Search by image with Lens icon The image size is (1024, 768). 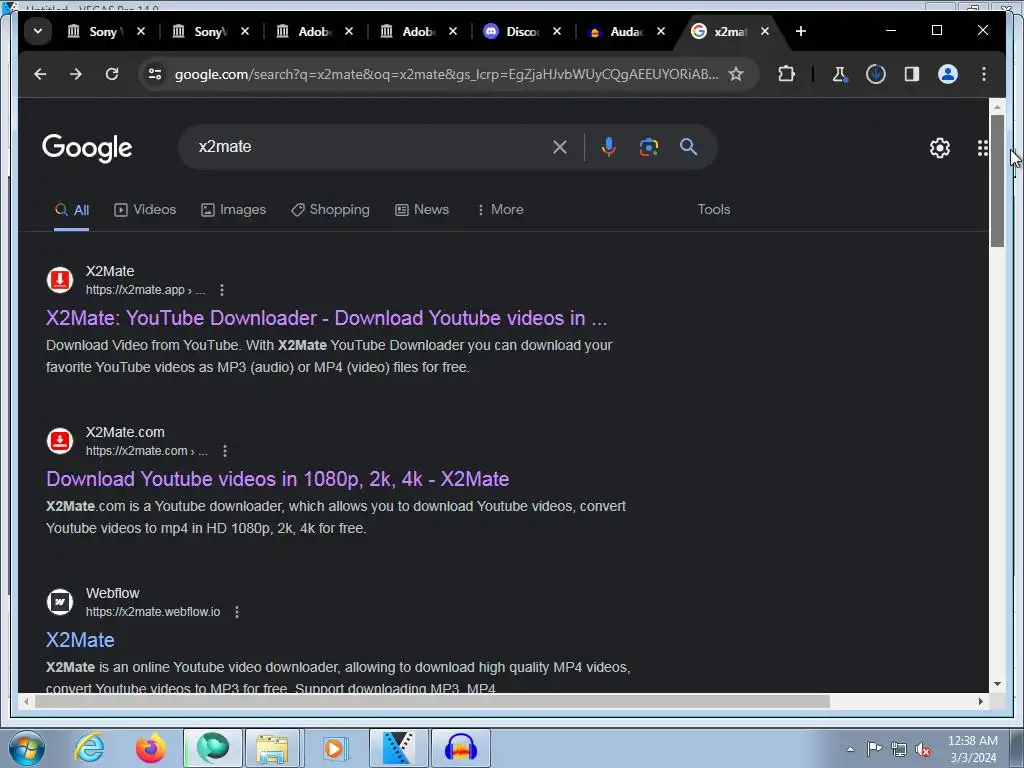click(x=648, y=147)
